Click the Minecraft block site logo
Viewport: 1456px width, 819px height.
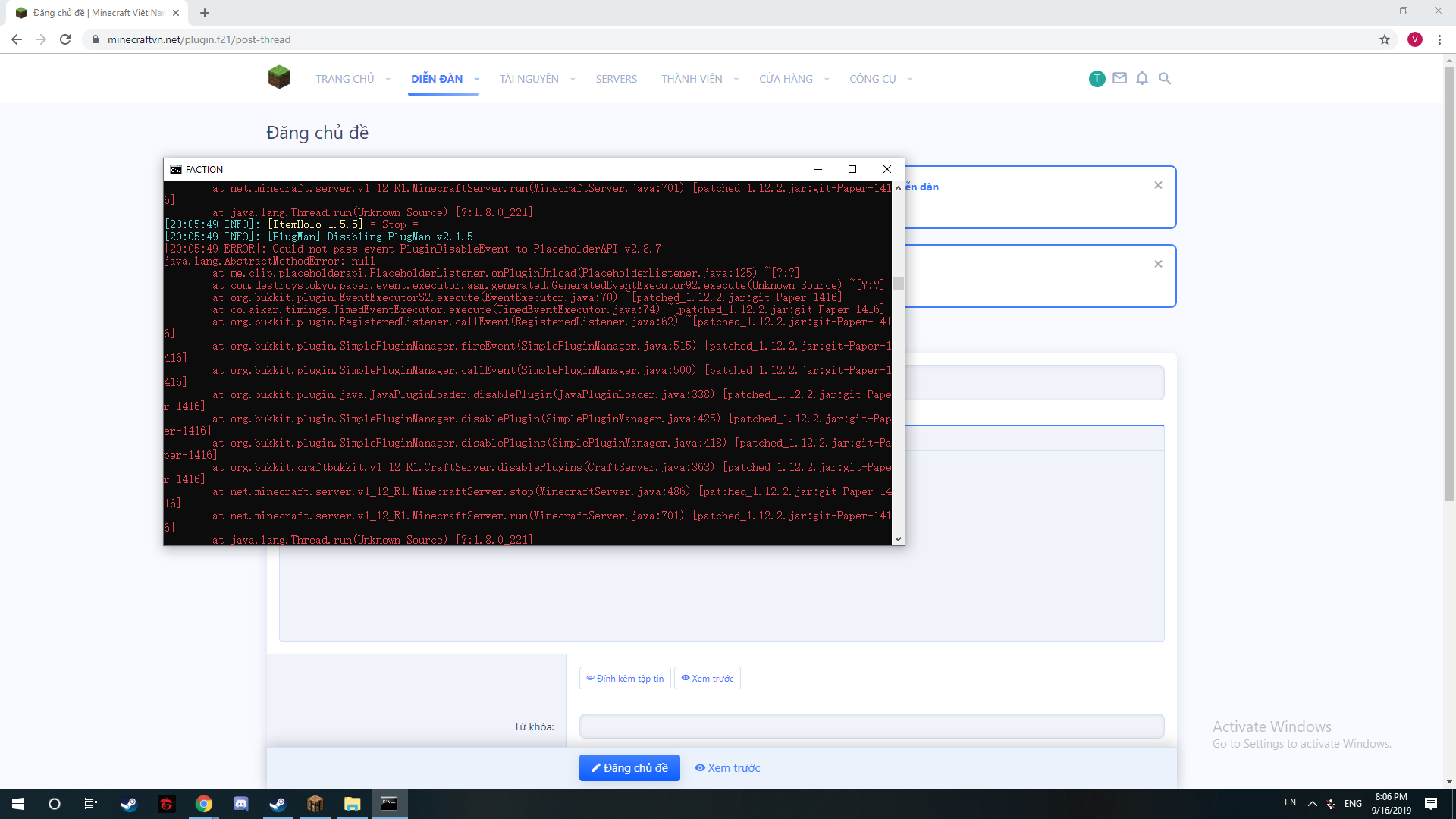point(279,77)
